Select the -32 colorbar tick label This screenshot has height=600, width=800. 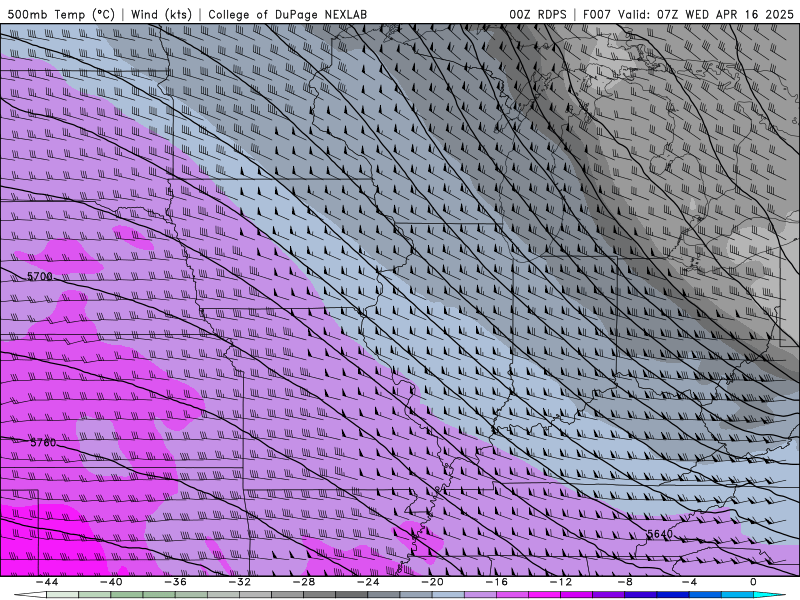point(240,582)
